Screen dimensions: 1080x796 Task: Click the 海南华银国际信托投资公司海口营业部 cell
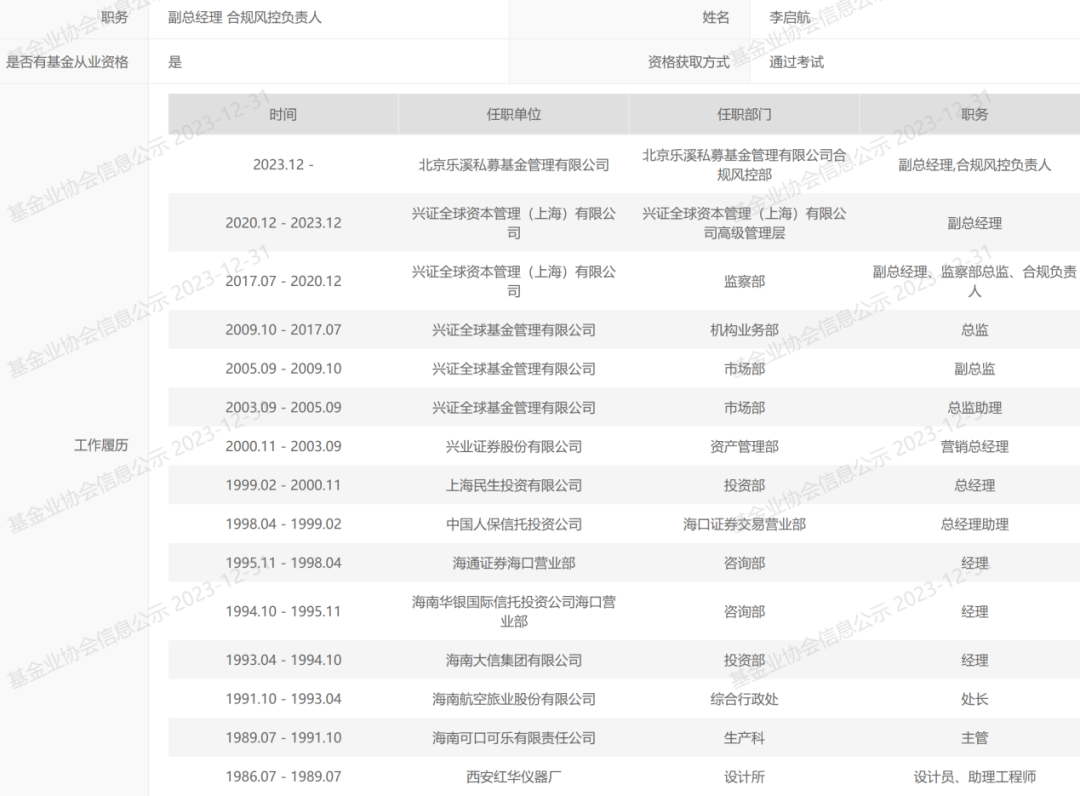(x=514, y=611)
